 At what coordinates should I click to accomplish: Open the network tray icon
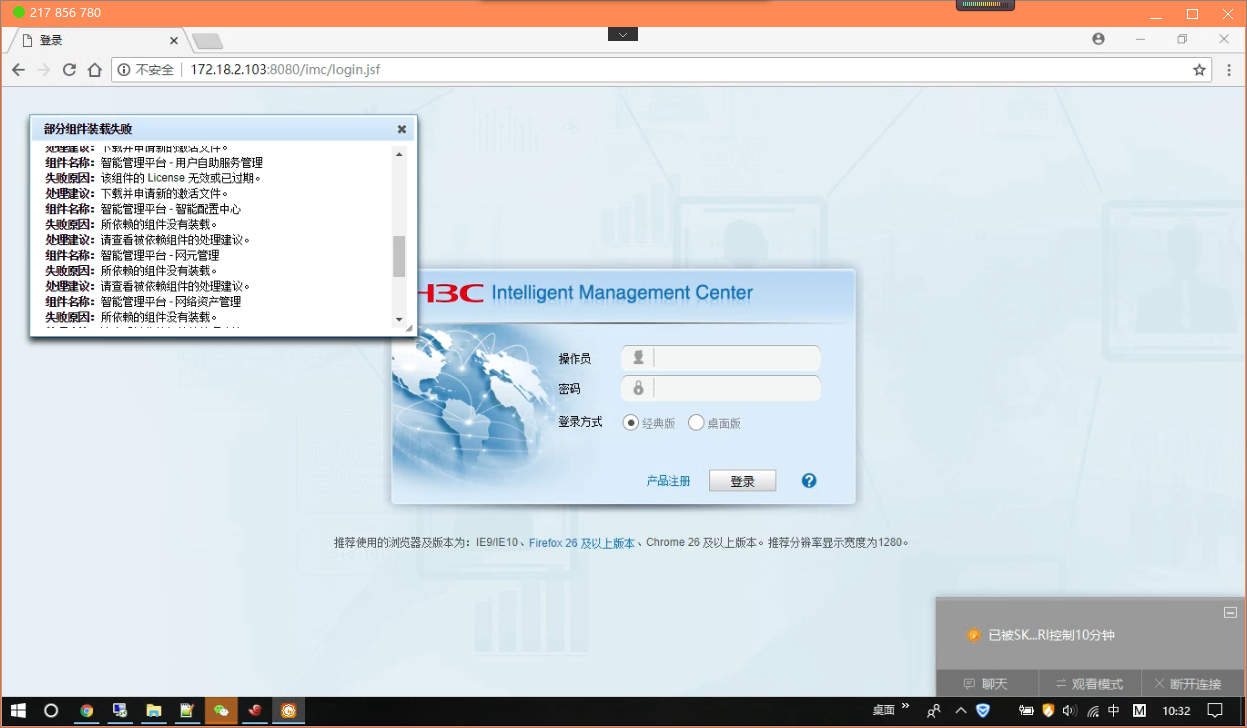pos(1092,711)
